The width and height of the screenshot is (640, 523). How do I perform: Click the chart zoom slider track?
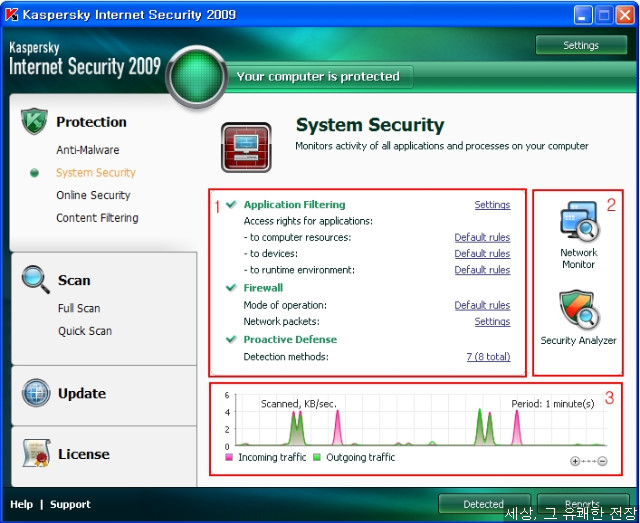tap(589, 461)
